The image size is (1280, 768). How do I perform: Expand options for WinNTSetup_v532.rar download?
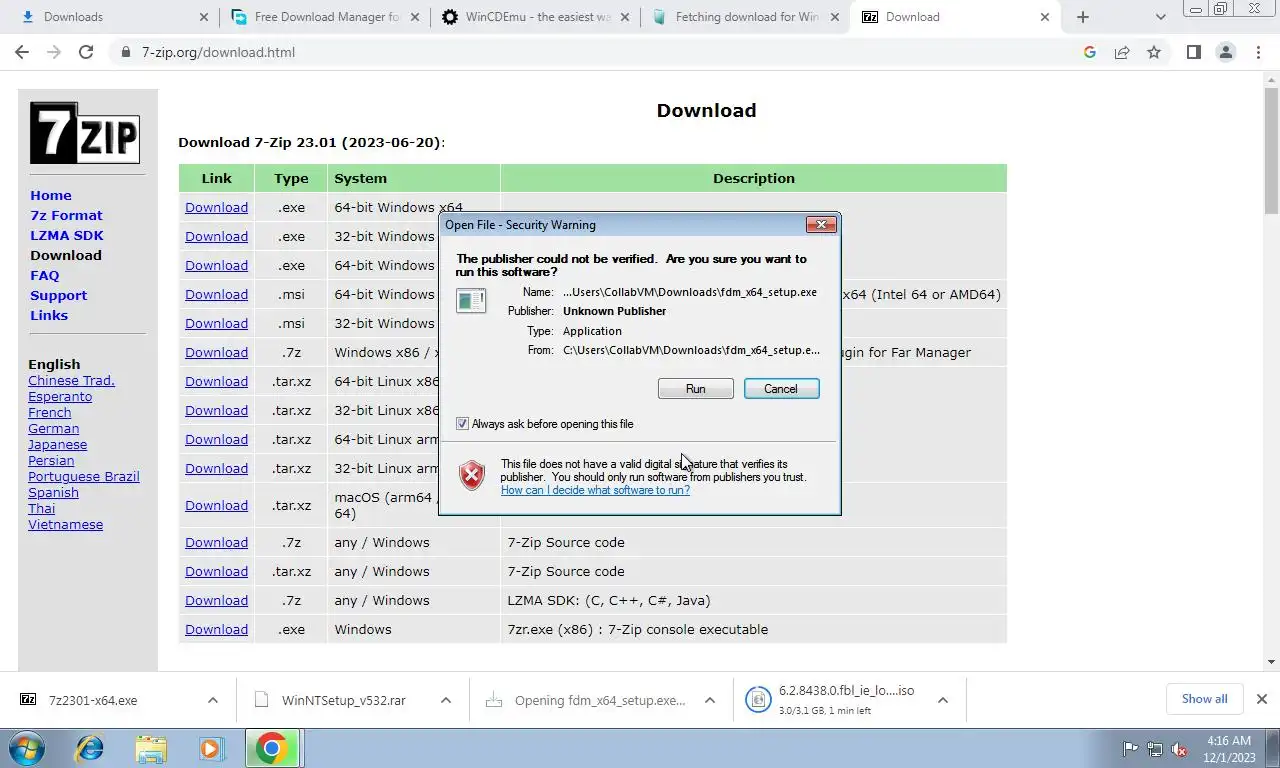coord(446,700)
